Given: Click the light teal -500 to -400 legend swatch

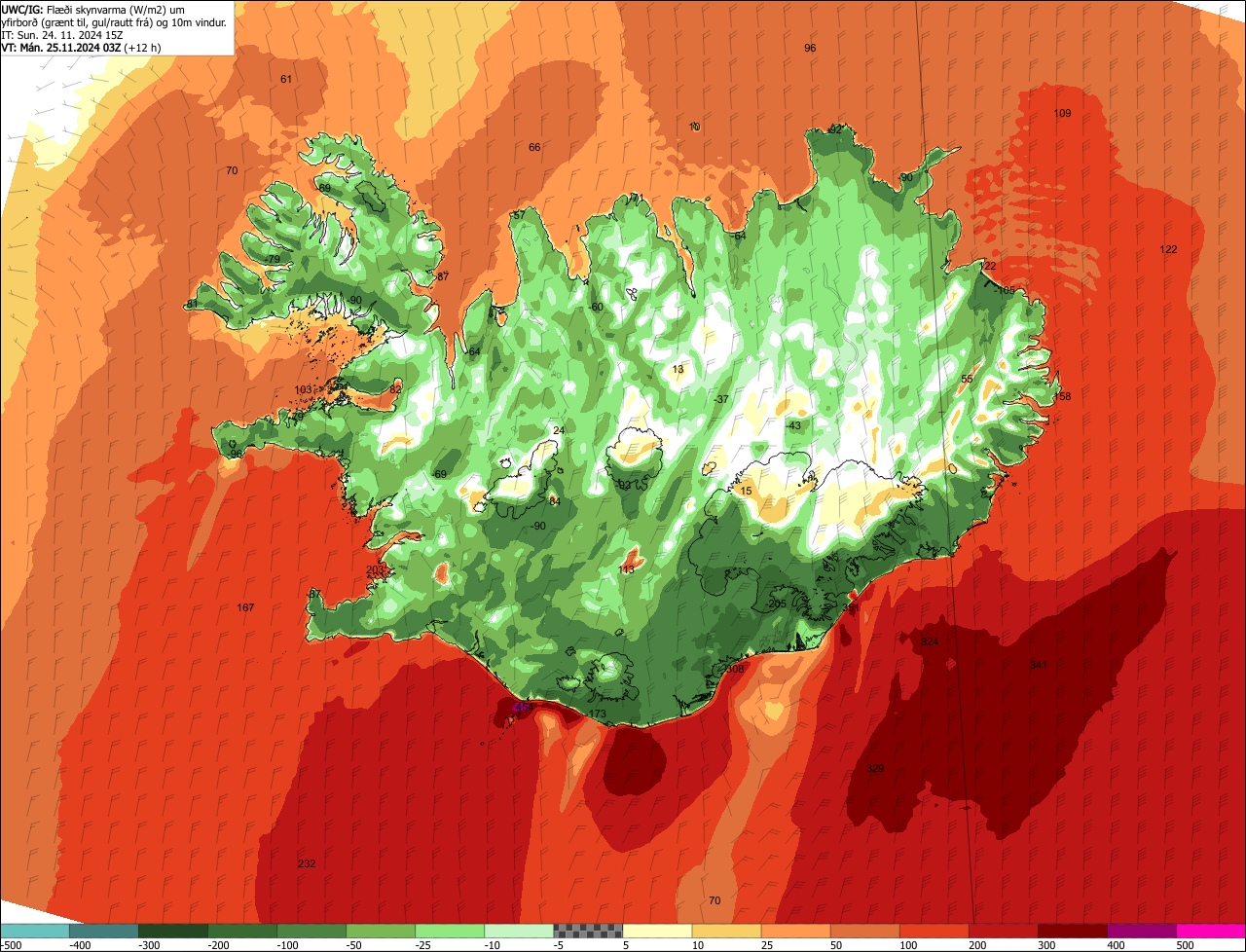Looking at the screenshot, I should (35, 931).
